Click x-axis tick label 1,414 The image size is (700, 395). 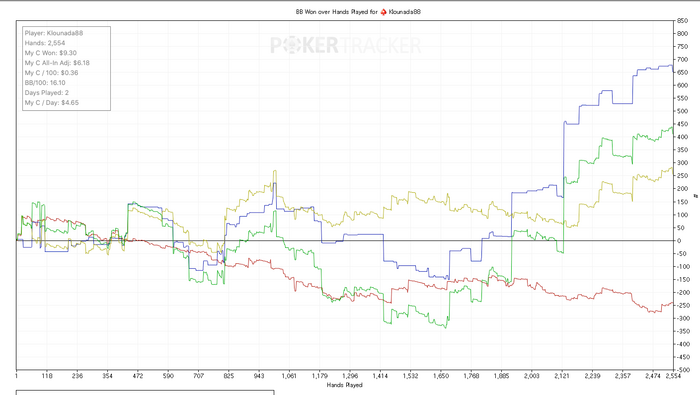tap(380, 376)
